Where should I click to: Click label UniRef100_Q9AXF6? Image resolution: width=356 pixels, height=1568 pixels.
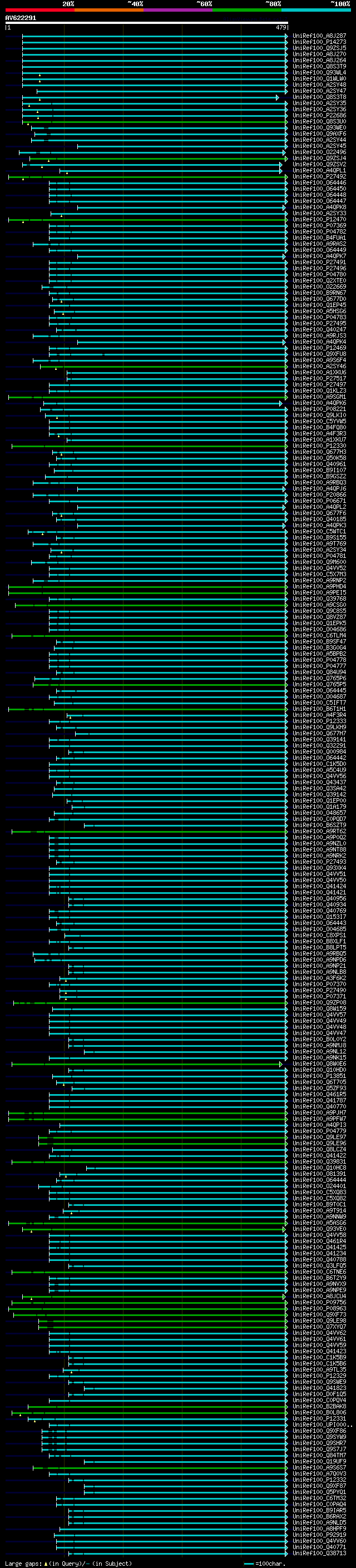pyautogui.click(x=319, y=134)
